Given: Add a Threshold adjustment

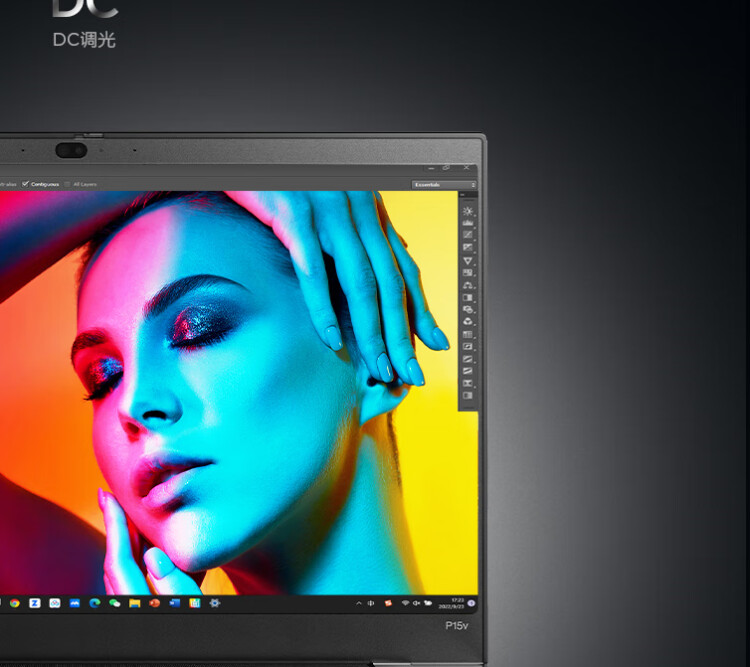Looking at the screenshot, I should pos(468,371).
